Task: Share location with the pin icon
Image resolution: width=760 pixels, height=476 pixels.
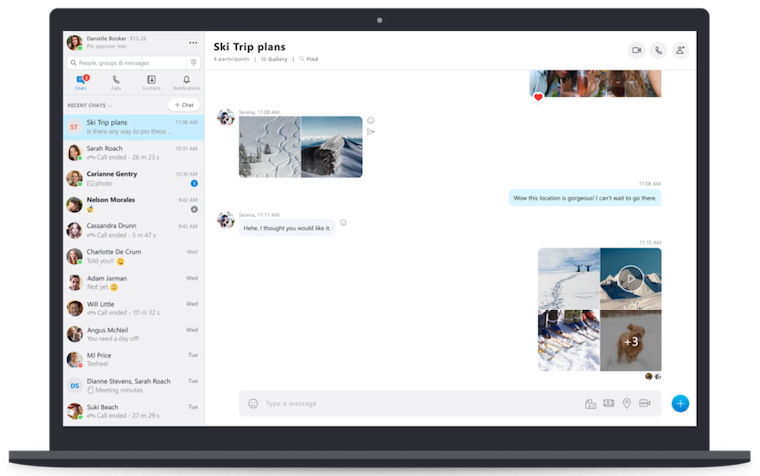Action: pos(627,403)
